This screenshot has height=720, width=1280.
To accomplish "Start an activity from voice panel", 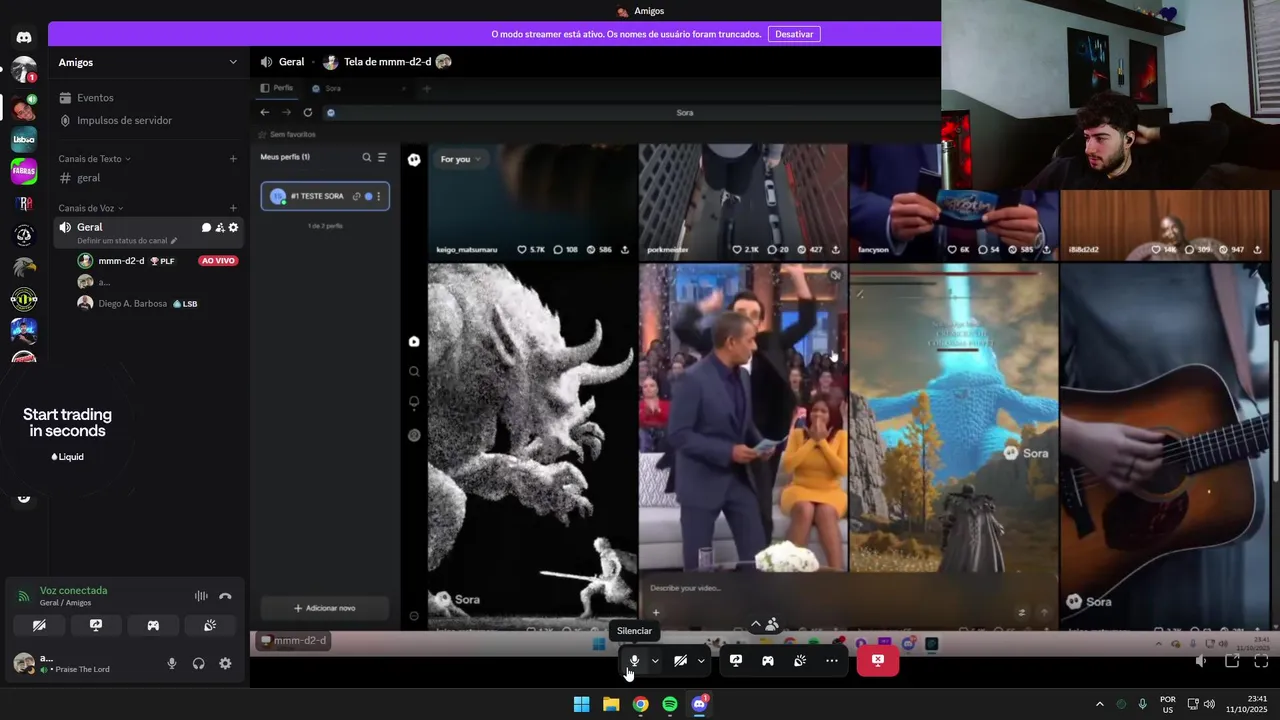I will click(x=153, y=625).
